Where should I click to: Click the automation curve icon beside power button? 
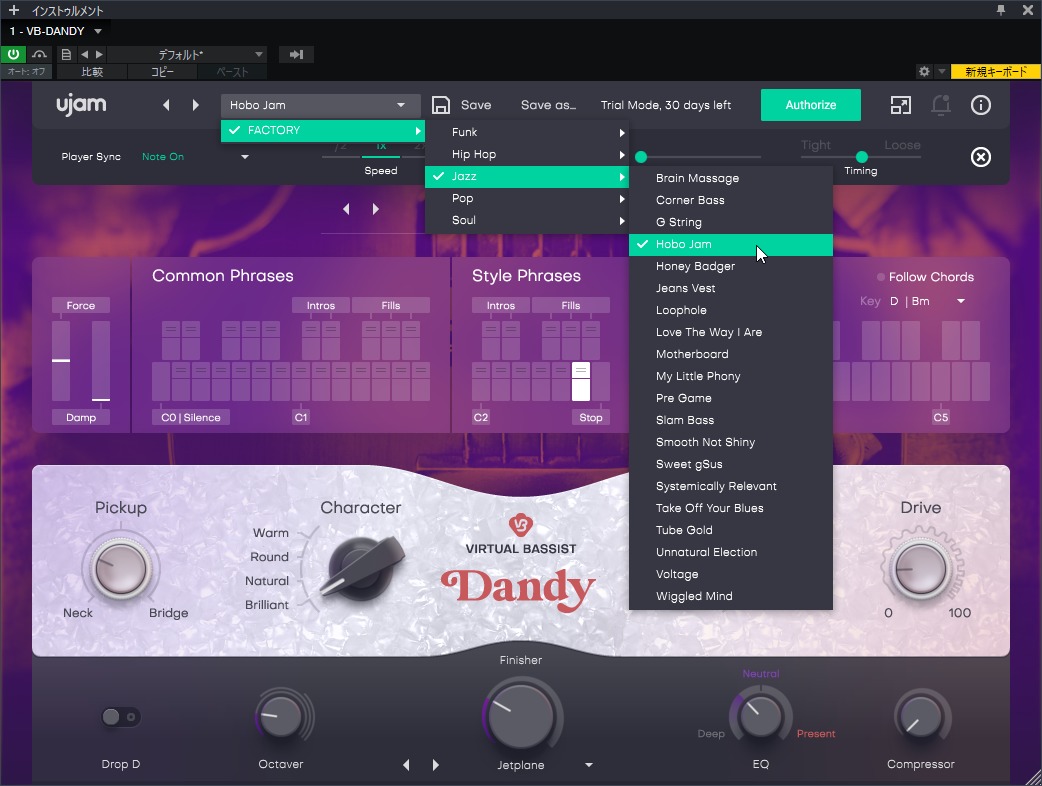click(40, 54)
